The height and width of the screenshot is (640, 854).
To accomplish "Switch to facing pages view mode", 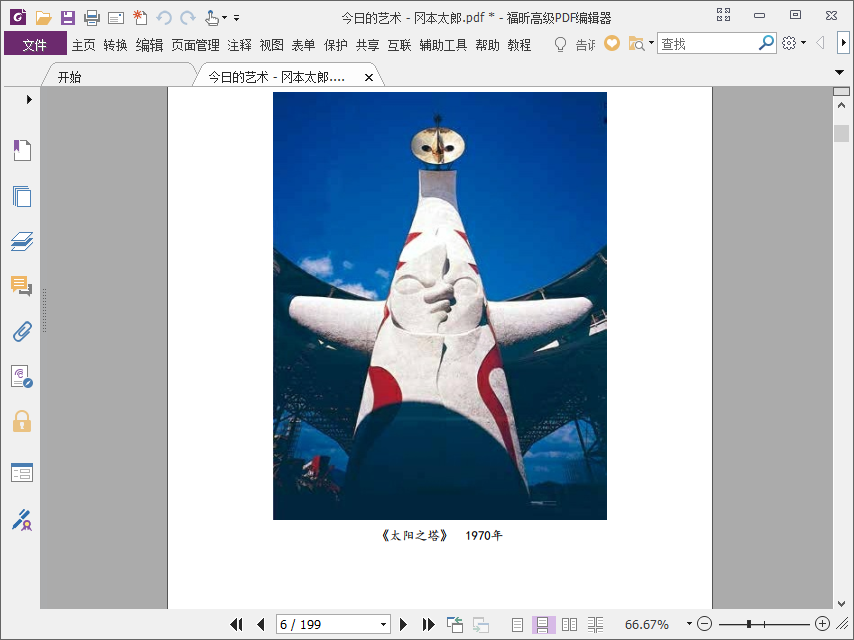I will pos(569,625).
